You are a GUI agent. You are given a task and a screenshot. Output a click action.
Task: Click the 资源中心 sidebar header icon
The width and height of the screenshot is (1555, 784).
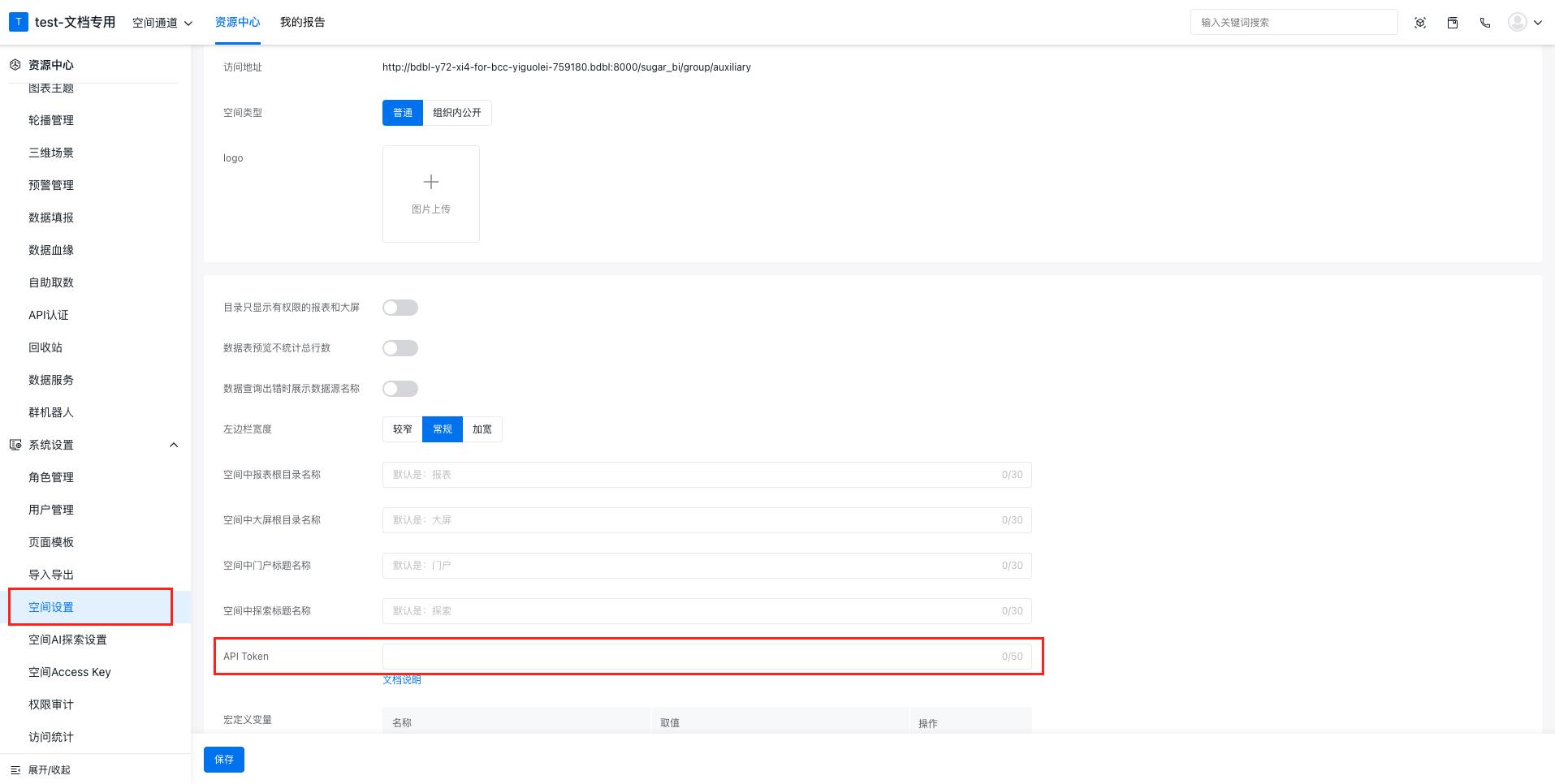click(15, 65)
